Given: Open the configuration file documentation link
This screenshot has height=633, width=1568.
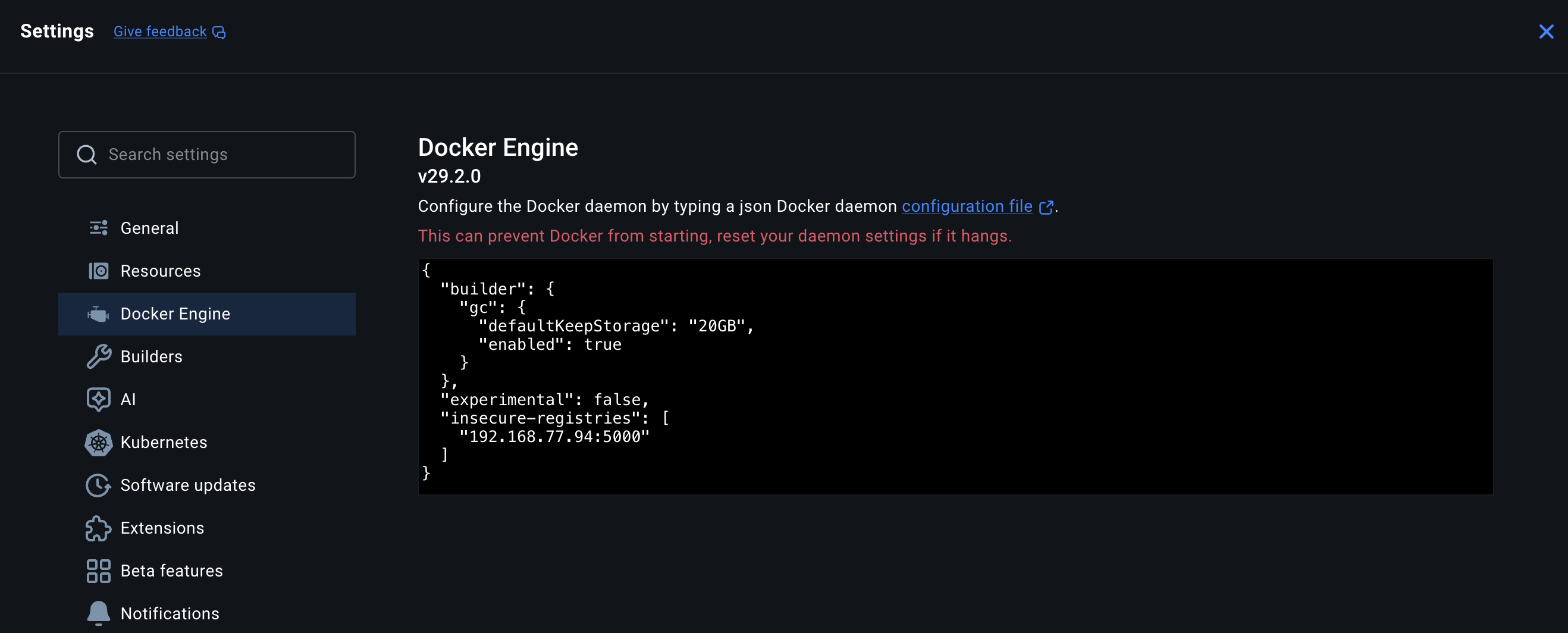Looking at the screenshot, I should click(x=967, y=206).
